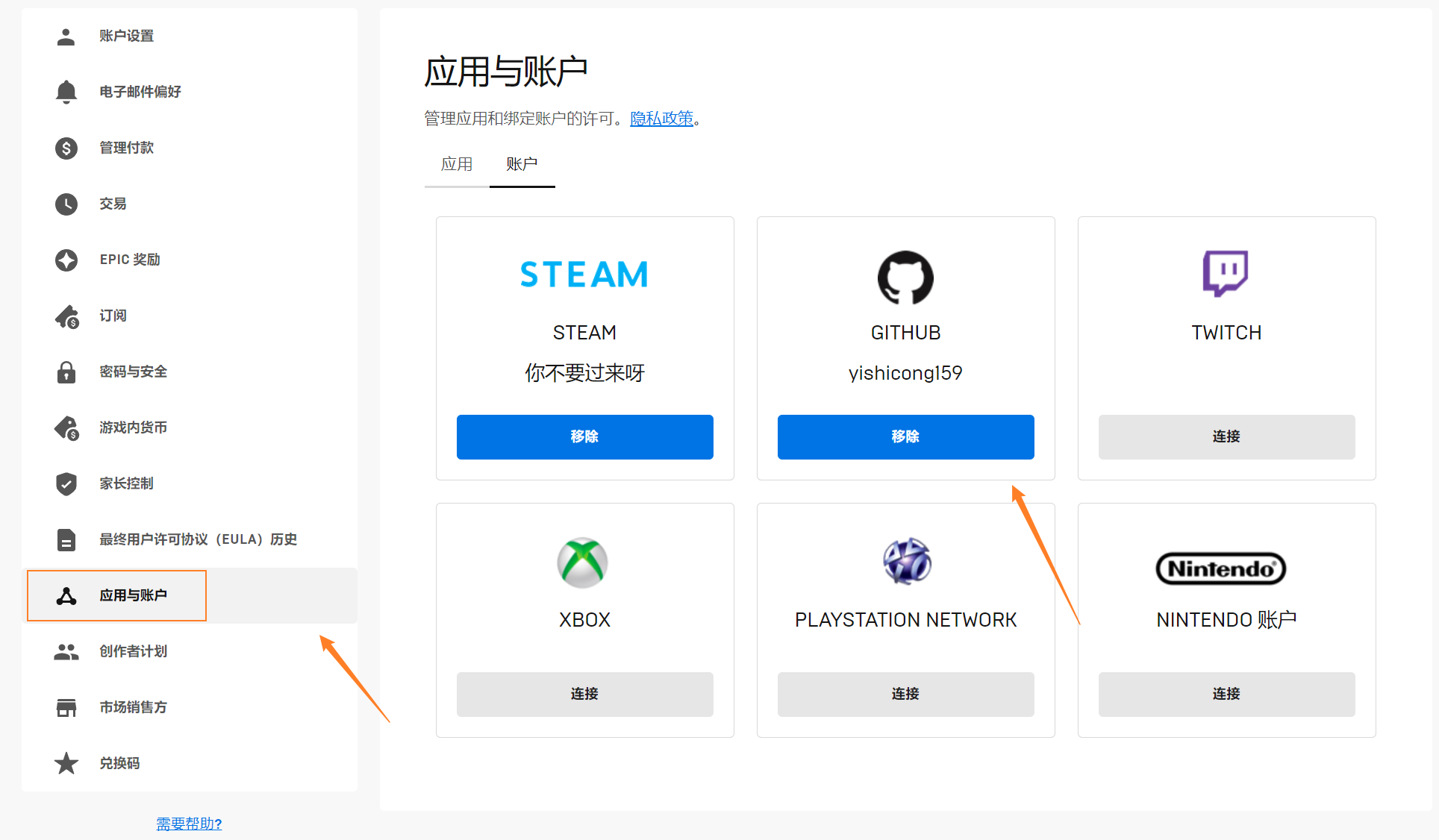Screen dimensions: 1439x840
Task: Select the 账户 tab
Action: [x=521, y=164]
